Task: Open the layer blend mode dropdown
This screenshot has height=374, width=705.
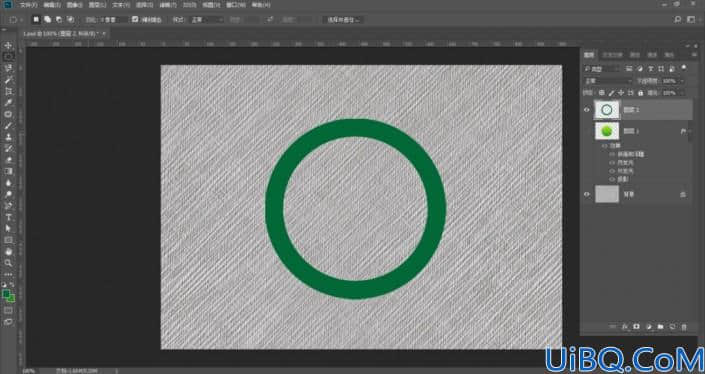Action: click(608, 81)
